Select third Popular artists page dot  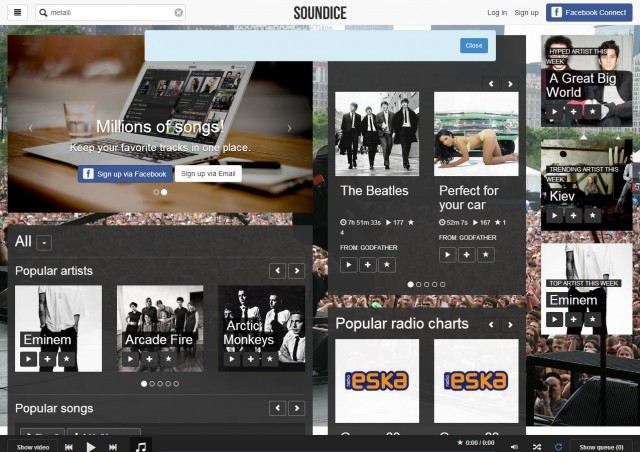(160, 384)
